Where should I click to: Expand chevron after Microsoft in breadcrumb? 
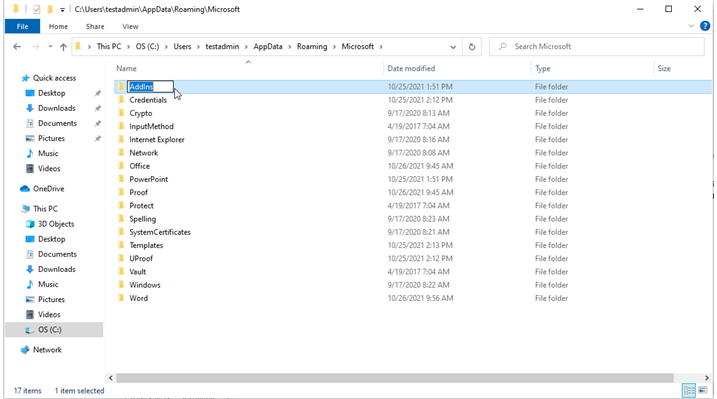click(381, 47)
